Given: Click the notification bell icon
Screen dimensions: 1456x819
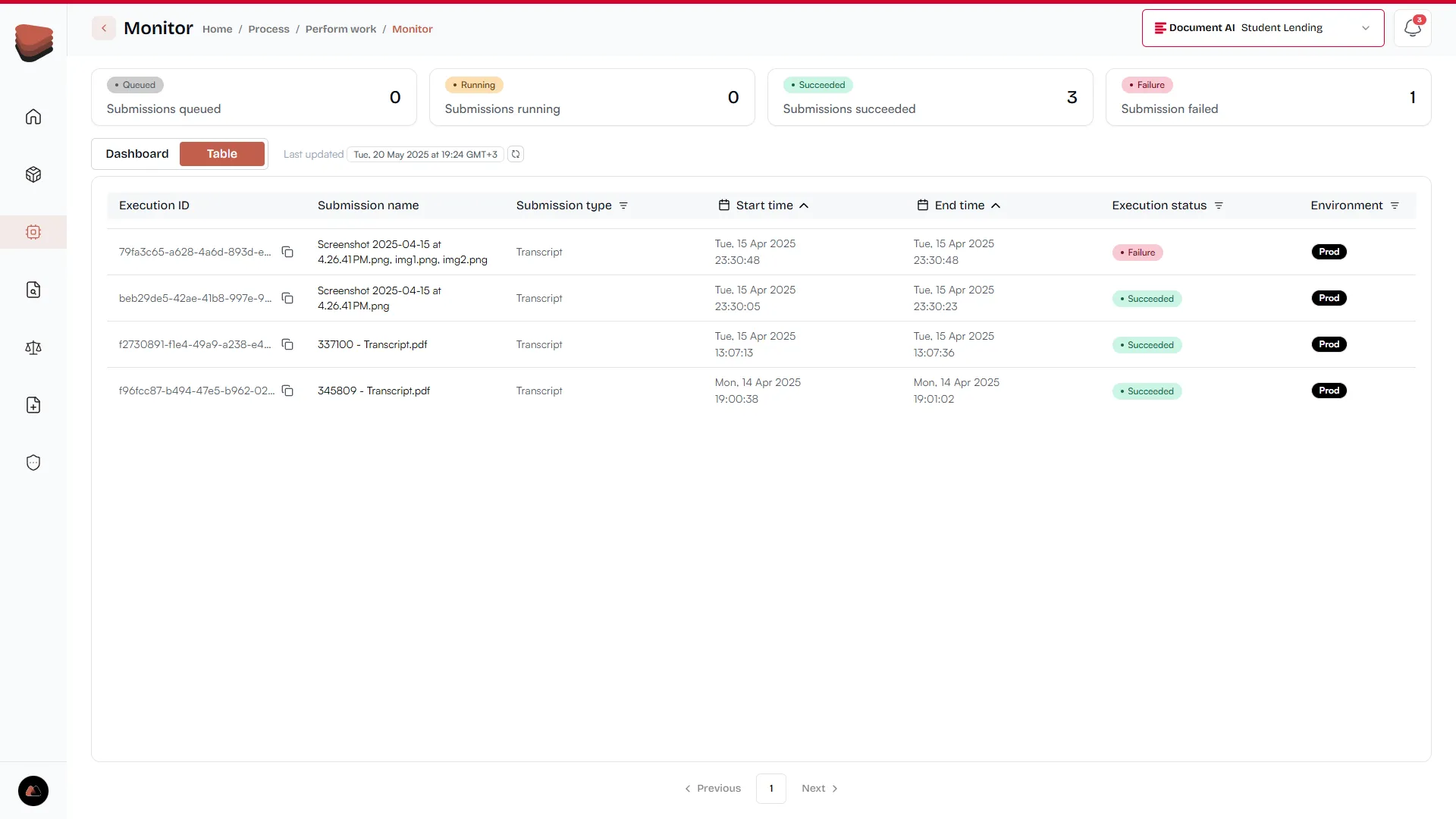Looking at the screenshot, I should [1411, 28].
